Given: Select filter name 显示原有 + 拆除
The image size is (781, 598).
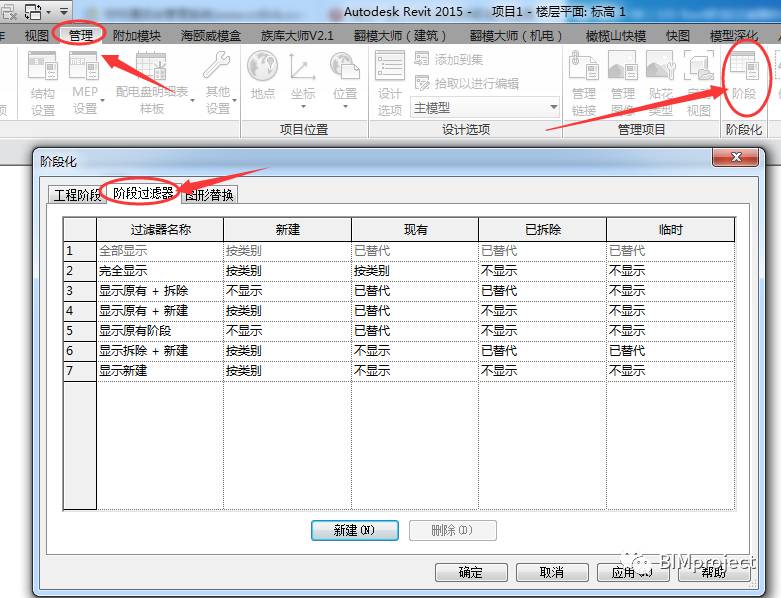Looking at the screenshot, I should (x=160, y=291).
